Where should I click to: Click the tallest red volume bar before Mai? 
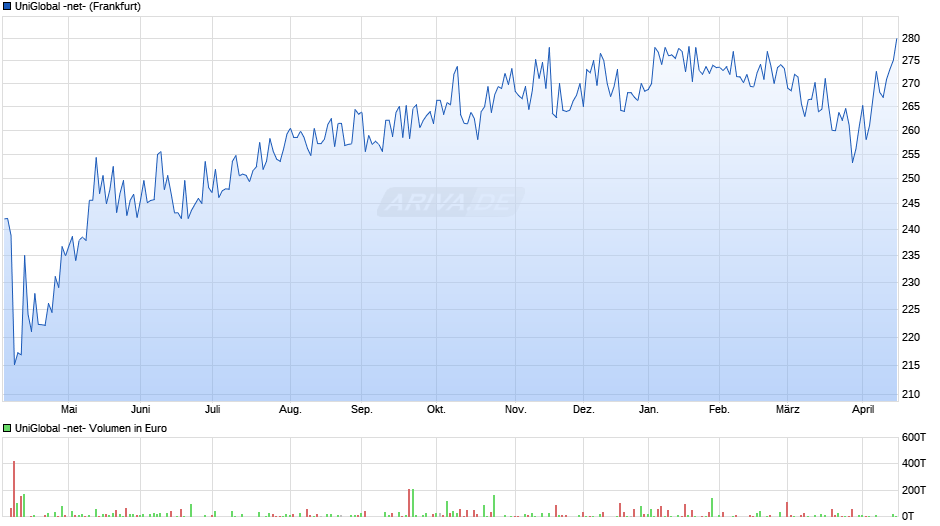point(14,489)
